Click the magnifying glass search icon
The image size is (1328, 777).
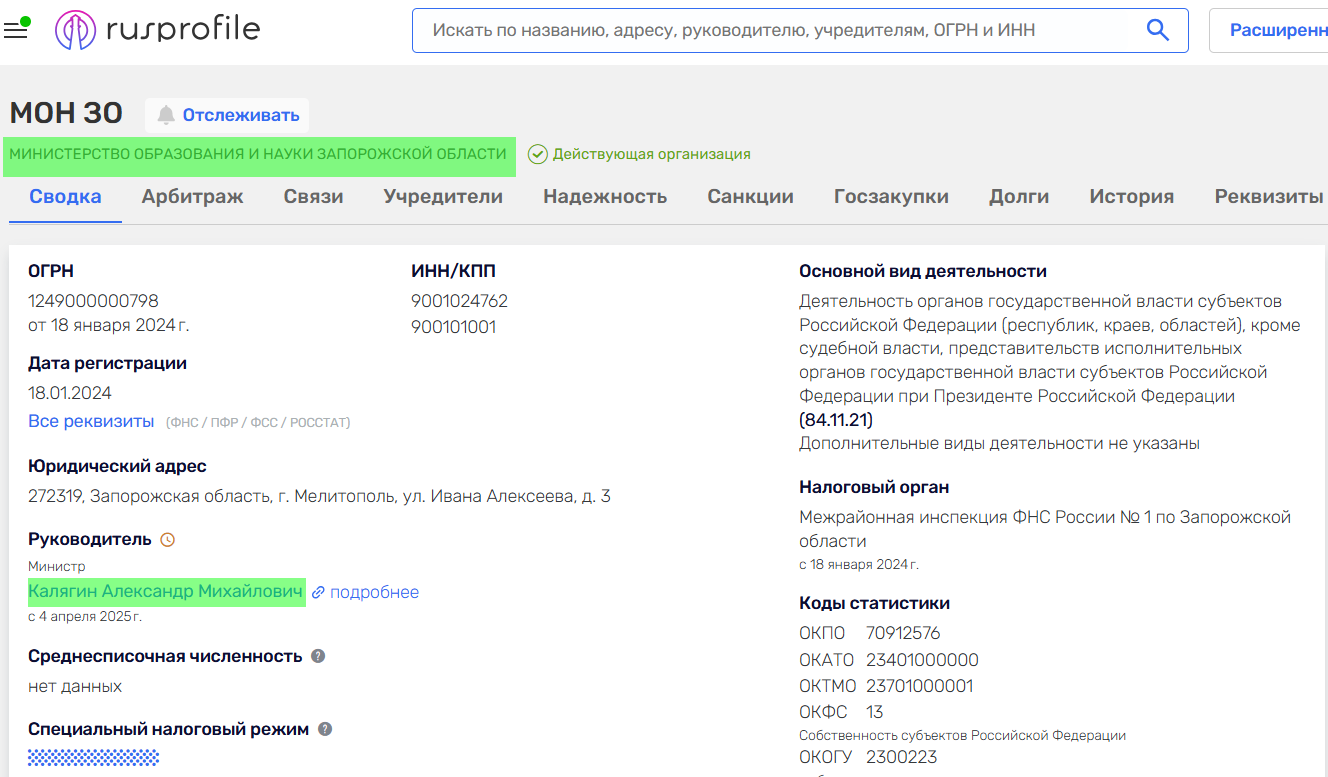pos(1157,31)
